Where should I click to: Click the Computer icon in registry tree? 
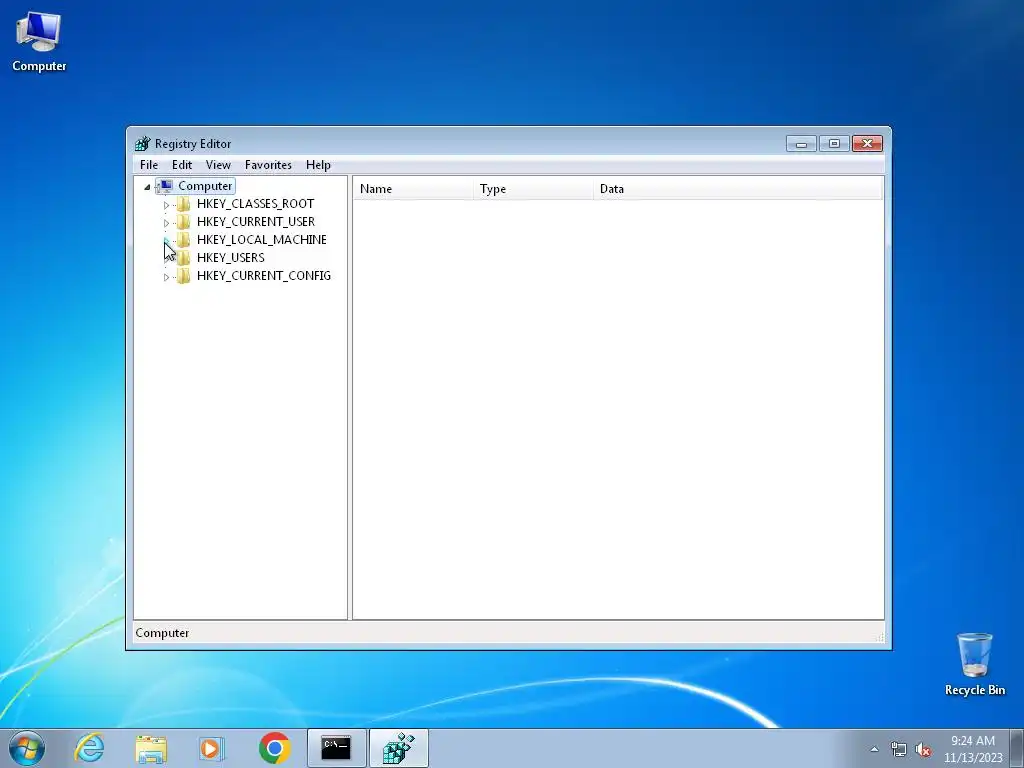coord(165,186)
